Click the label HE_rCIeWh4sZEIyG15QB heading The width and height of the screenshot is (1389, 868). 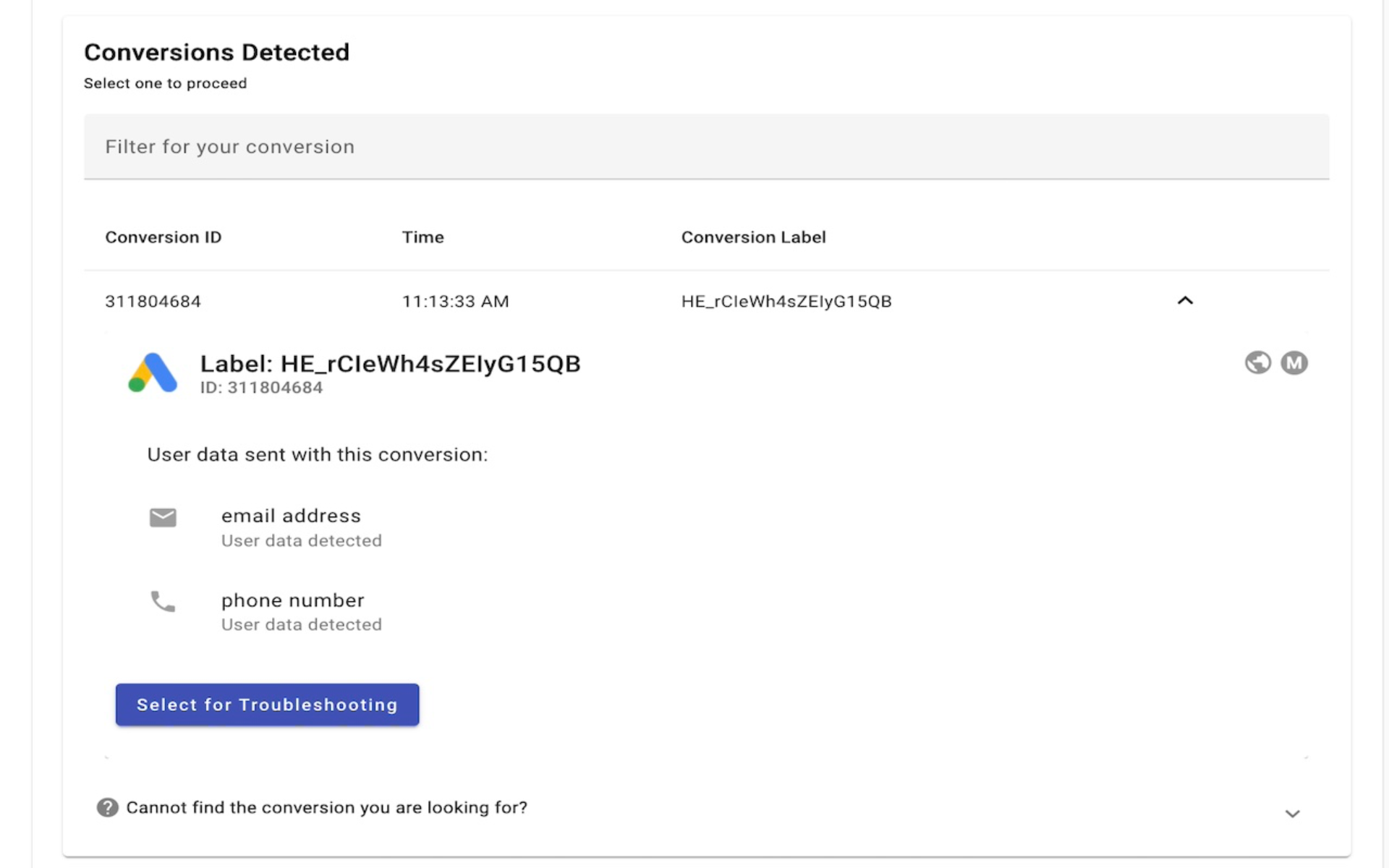[391, 364]
